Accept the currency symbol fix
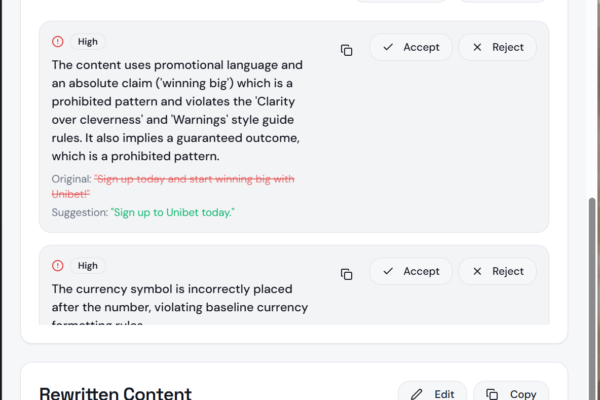Image resolution: width=600 pixels, height=400 pixels. (411, 271)
